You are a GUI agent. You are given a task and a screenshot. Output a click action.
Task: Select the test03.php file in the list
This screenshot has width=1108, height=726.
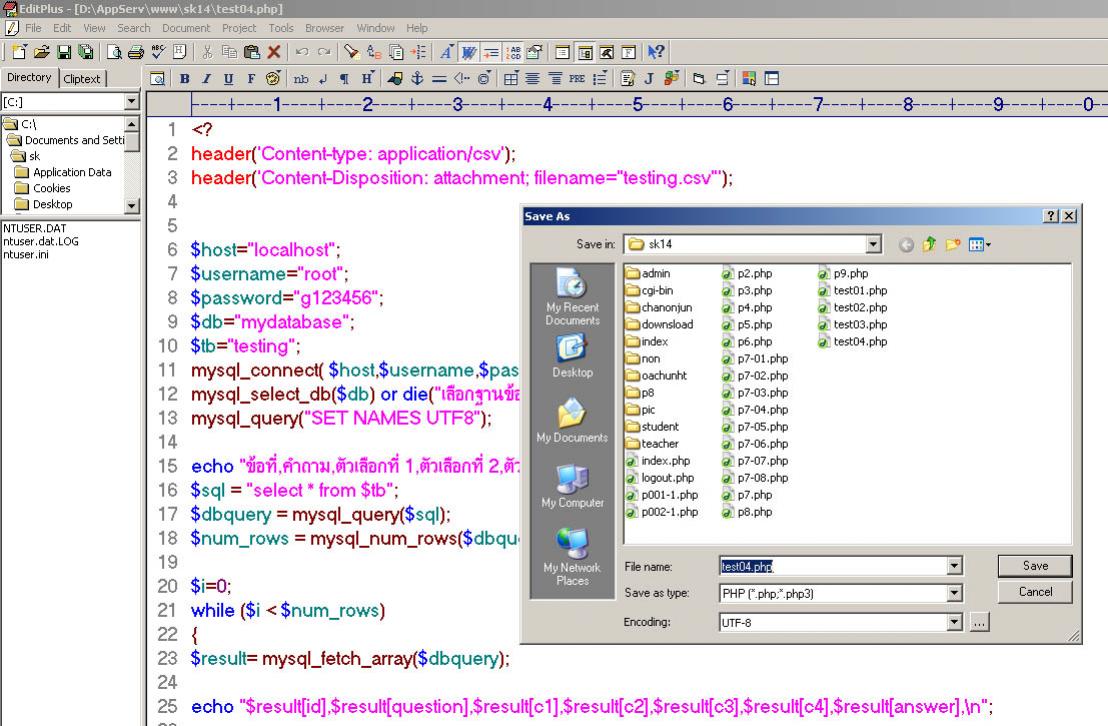tap(859, 324)
